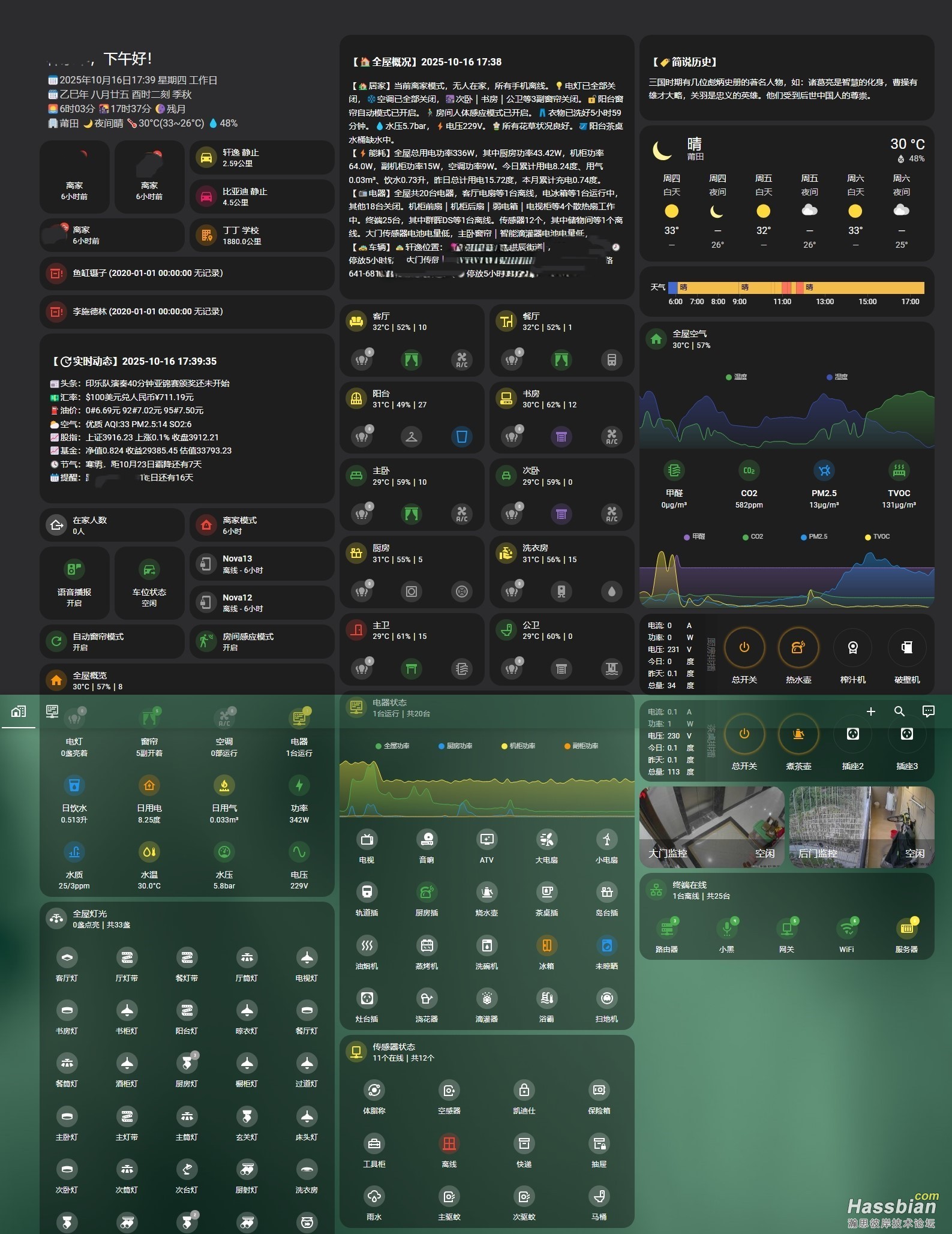Screen dimensions: 952x1234
Task: Click the plus add icon
Action: coord(871,711)
